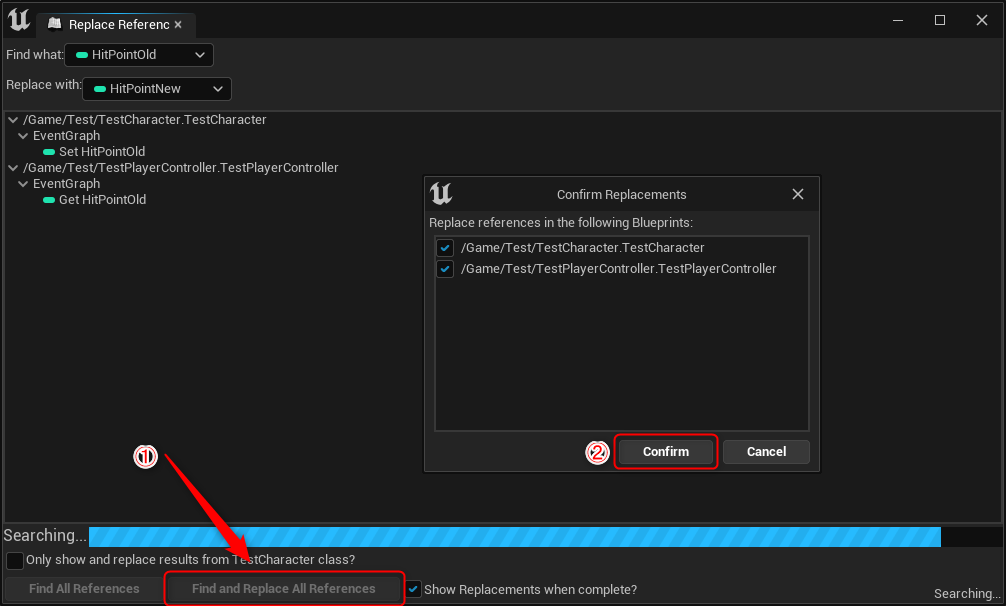This screenshot has height=606, width=1006.
Task: Click the green variable icon in Replace with box
Action: 100,89
